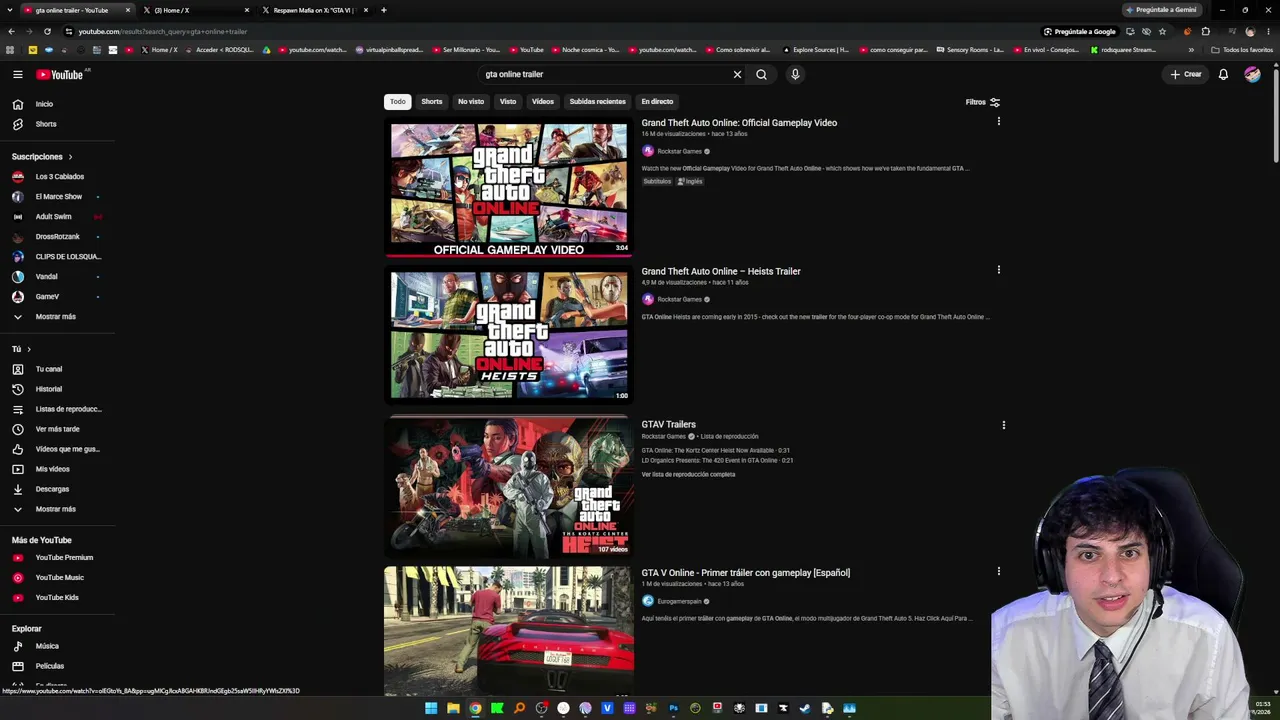
Task: Open the Chrome three-dot menu
Action: click(1268, 31)
